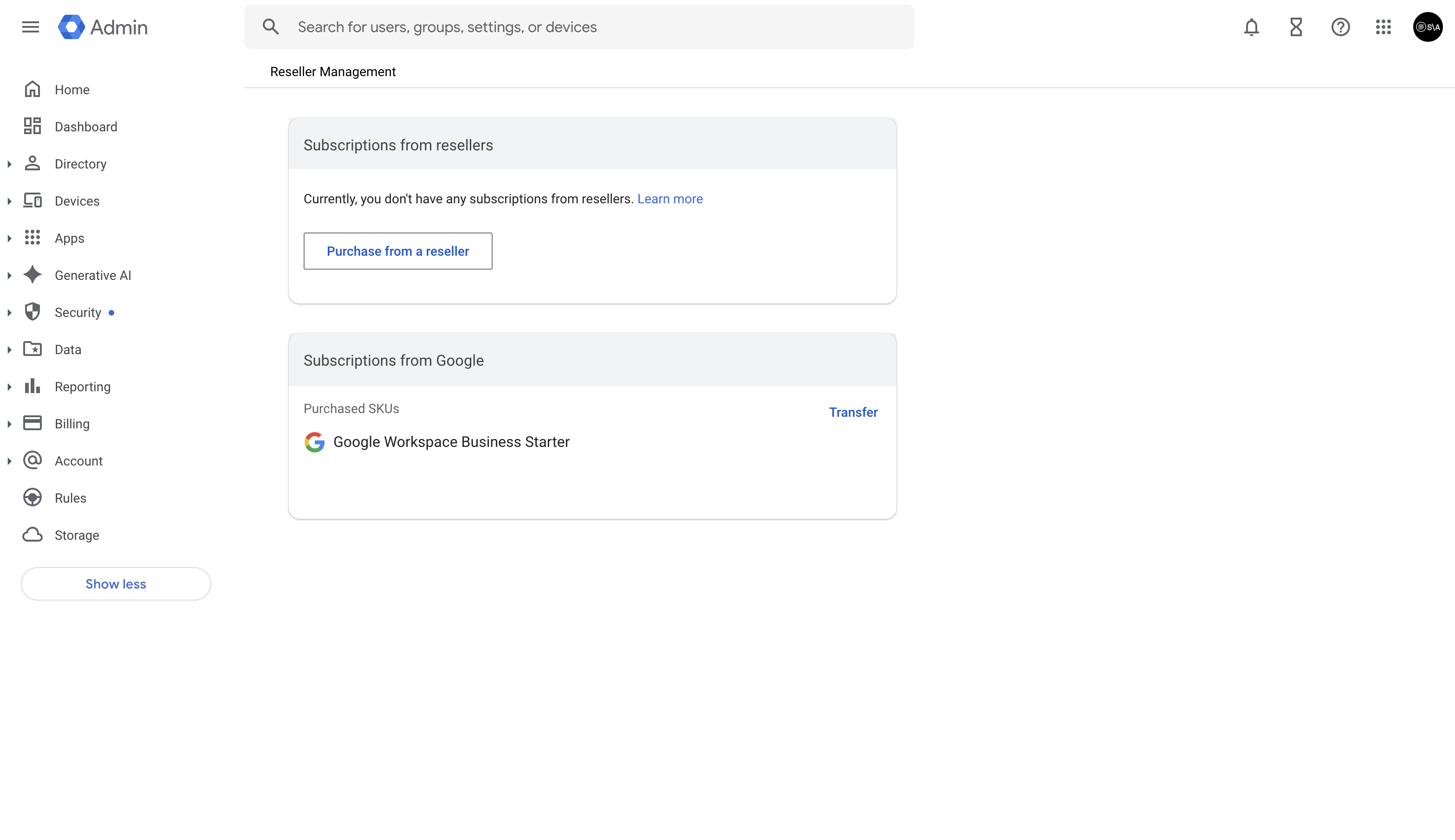Select the Dashboard sidebar icon
1455x840 pixels.
32,126
